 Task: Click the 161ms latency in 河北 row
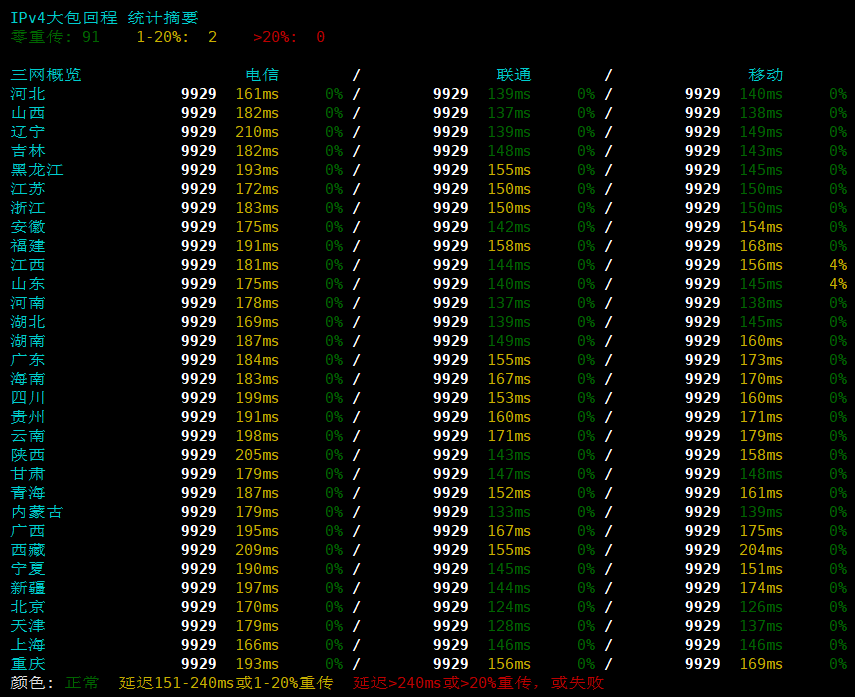(257, 94)
